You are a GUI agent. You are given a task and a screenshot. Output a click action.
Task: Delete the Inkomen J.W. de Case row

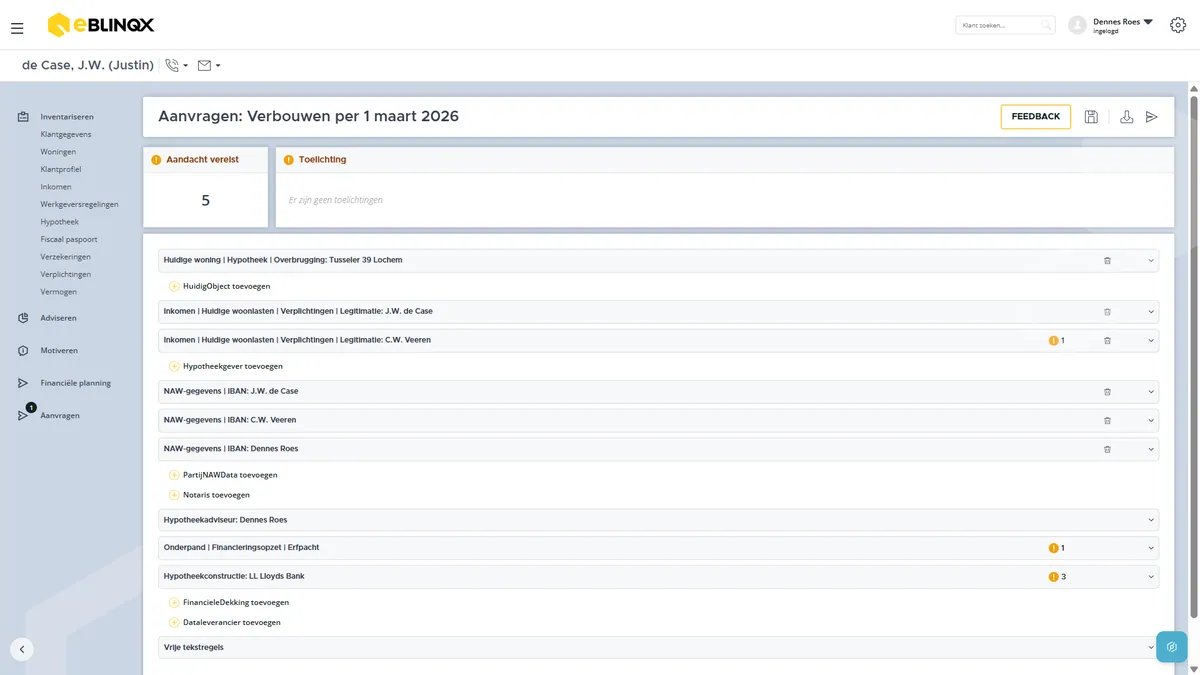[1107, 311]
